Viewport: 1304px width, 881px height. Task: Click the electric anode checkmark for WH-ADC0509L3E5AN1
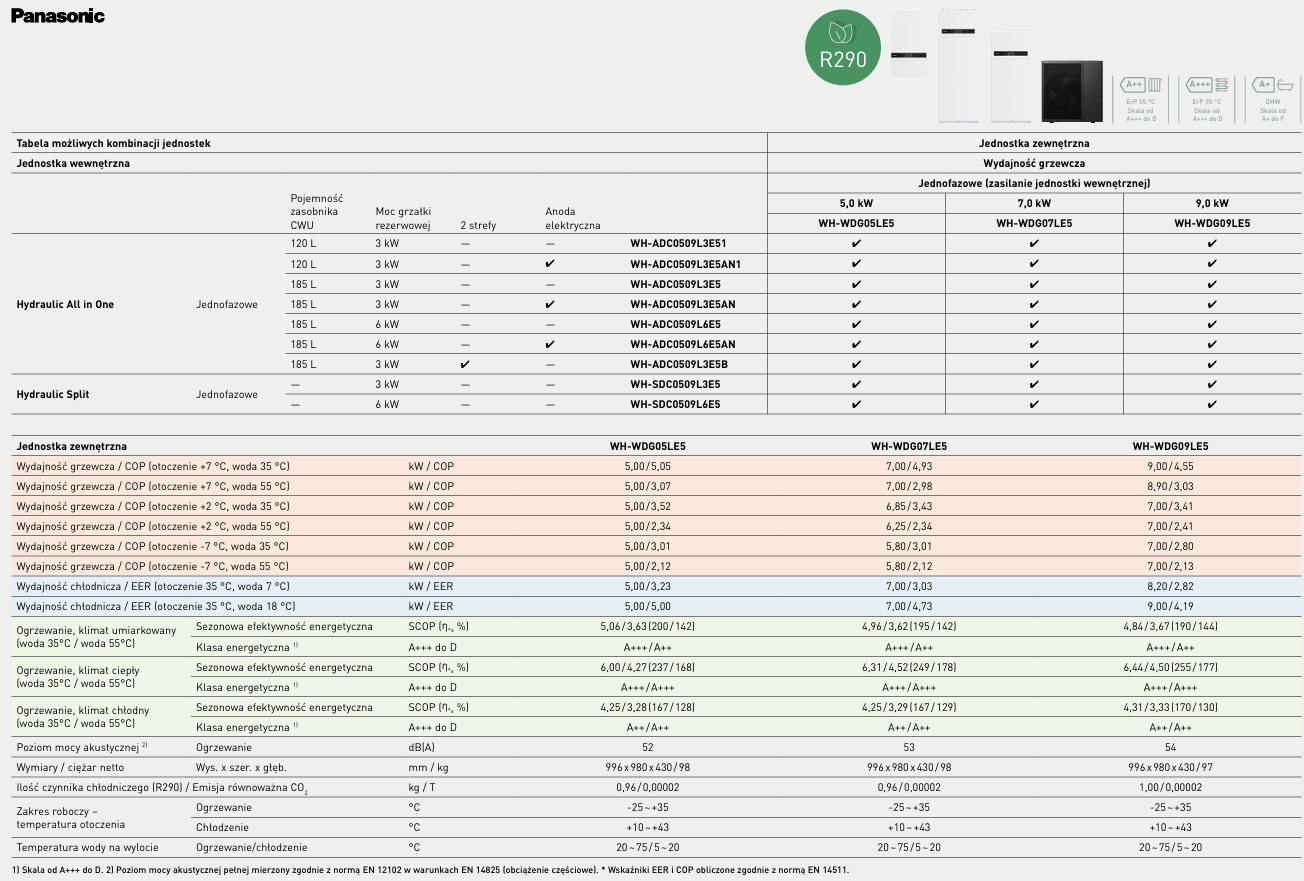pos(551,264)
